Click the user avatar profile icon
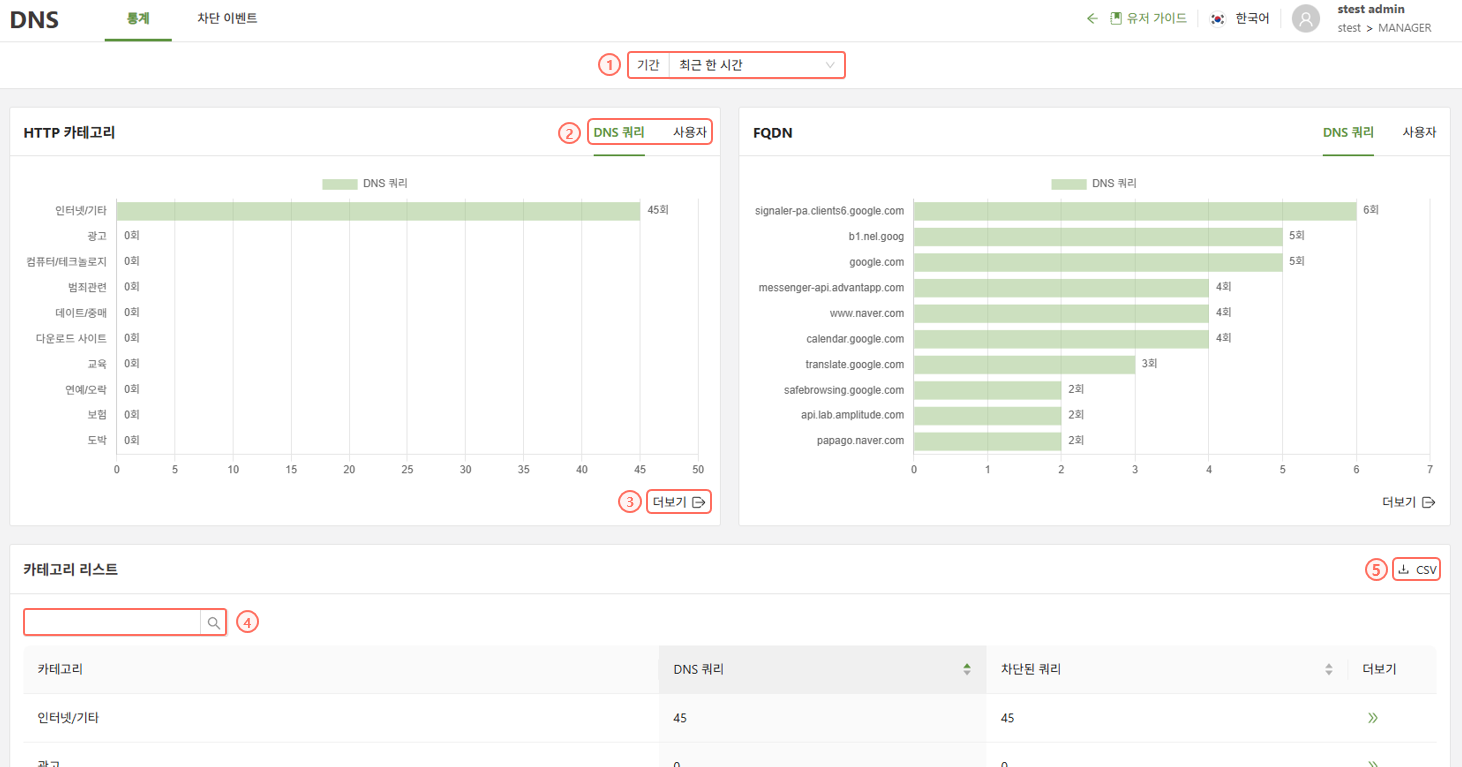 click(x=1305, y=18)
